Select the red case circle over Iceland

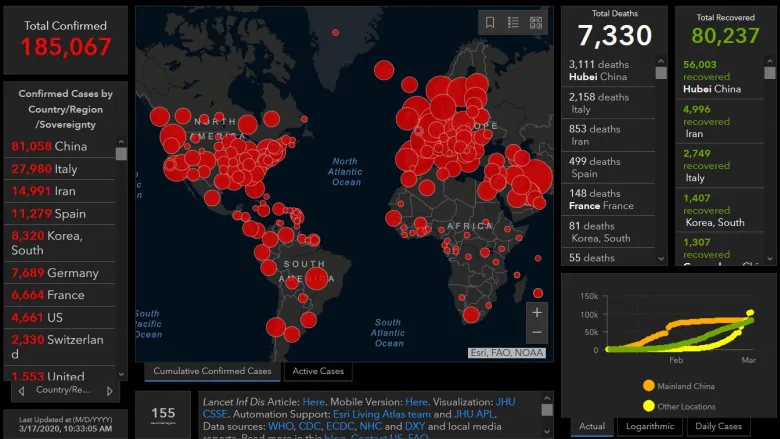click(384, 70)
